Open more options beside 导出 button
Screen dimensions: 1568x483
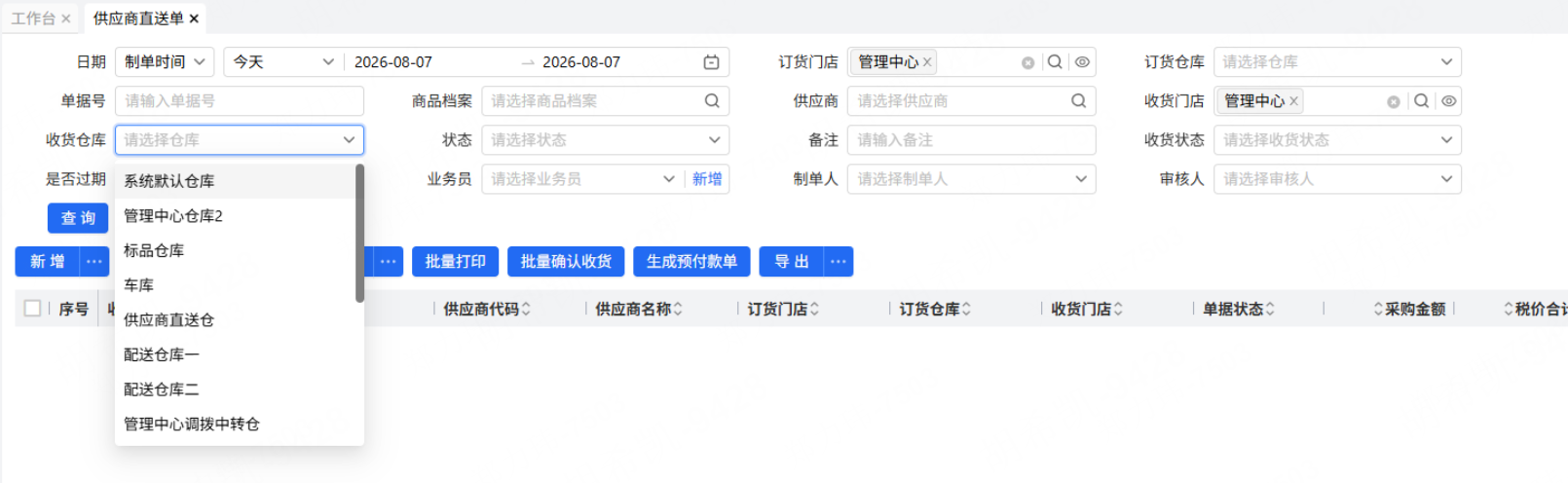(x=838, y=262)
